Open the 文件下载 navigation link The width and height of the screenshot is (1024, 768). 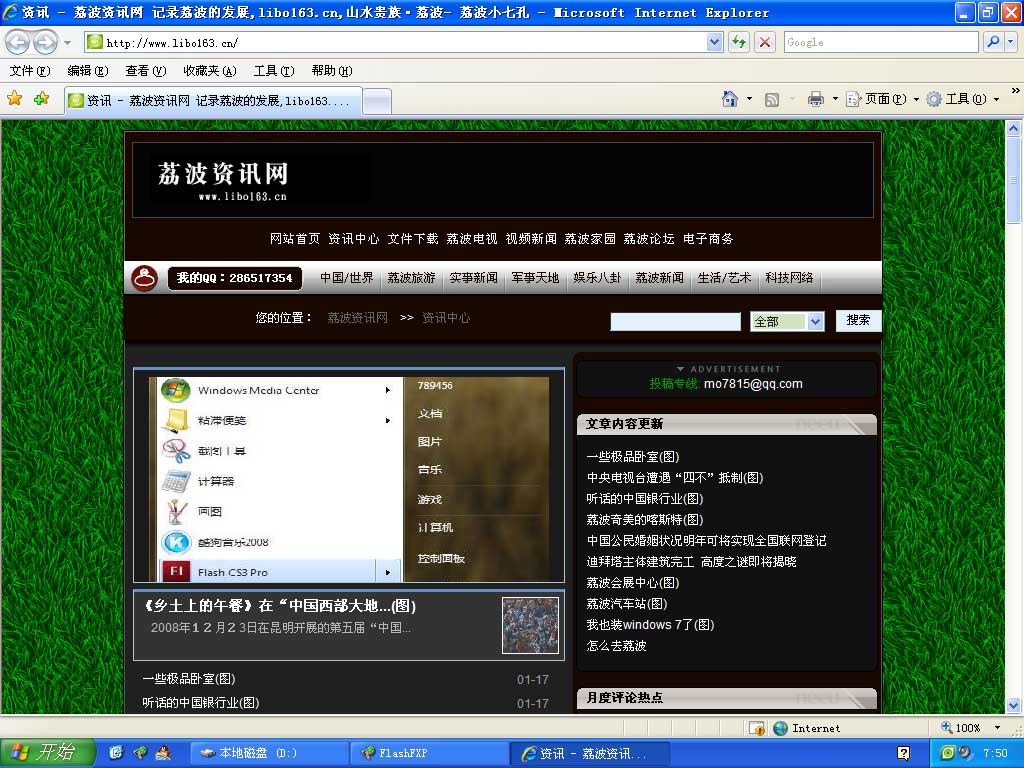413,238
